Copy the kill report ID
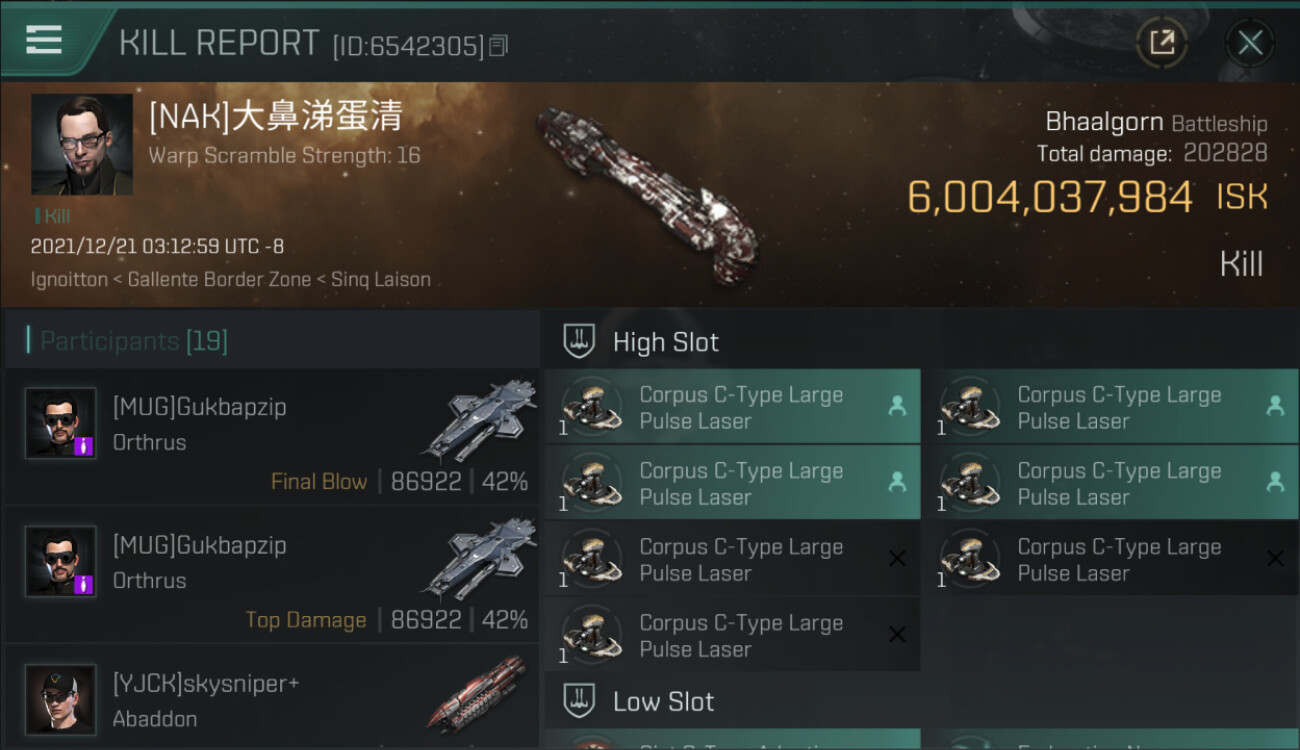 click(x=498, y=45)
